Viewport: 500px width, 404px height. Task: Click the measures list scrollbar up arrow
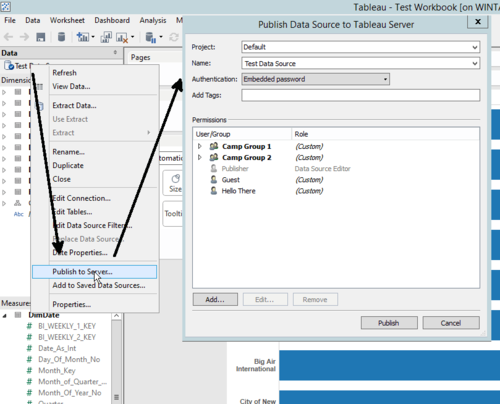116,315
